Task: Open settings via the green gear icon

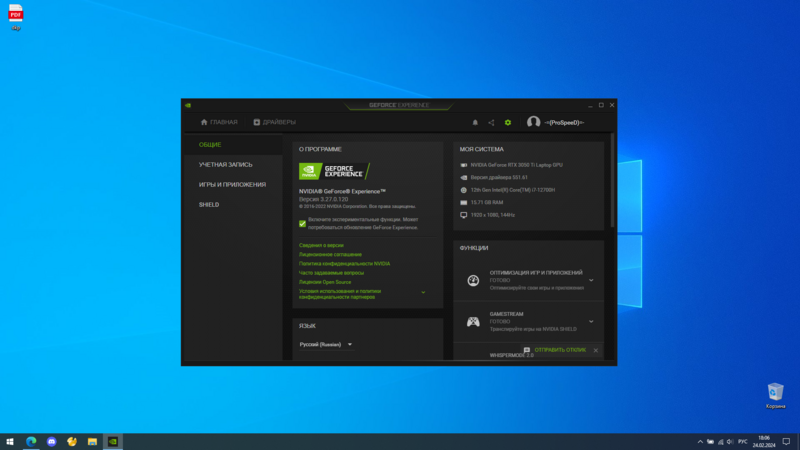Action: [508, 122]
